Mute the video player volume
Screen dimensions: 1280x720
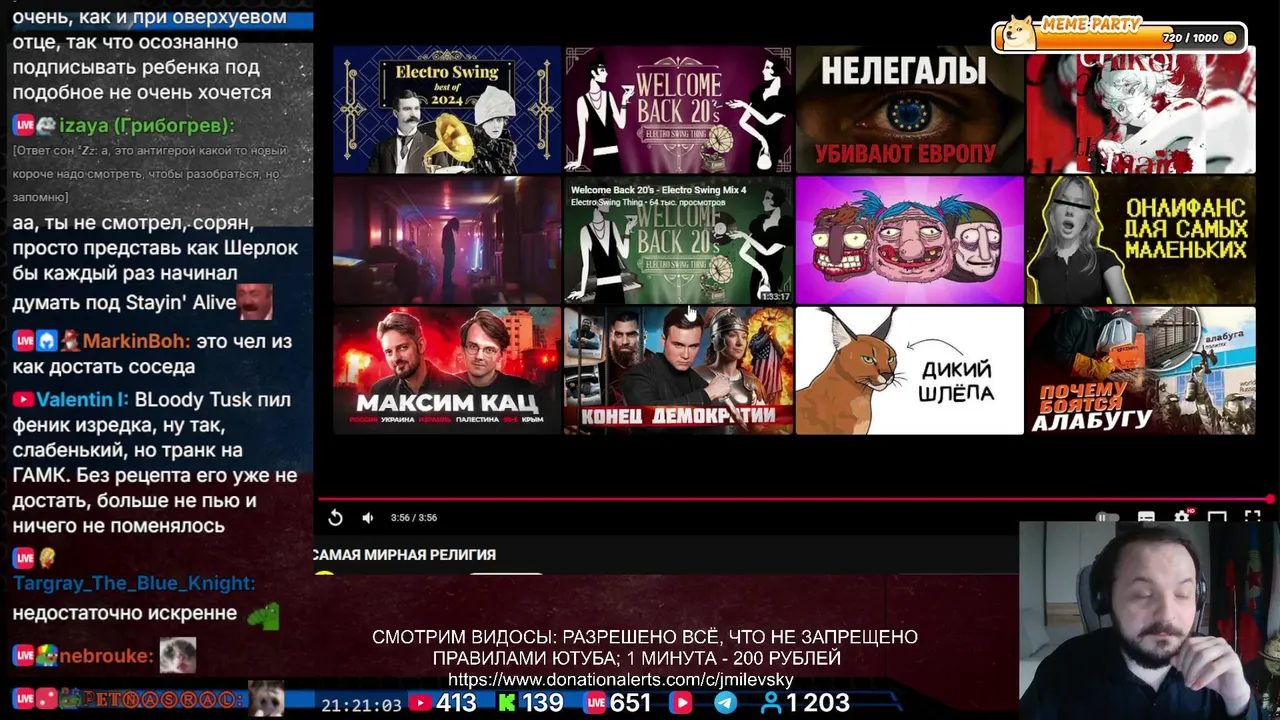coord(367,517)
